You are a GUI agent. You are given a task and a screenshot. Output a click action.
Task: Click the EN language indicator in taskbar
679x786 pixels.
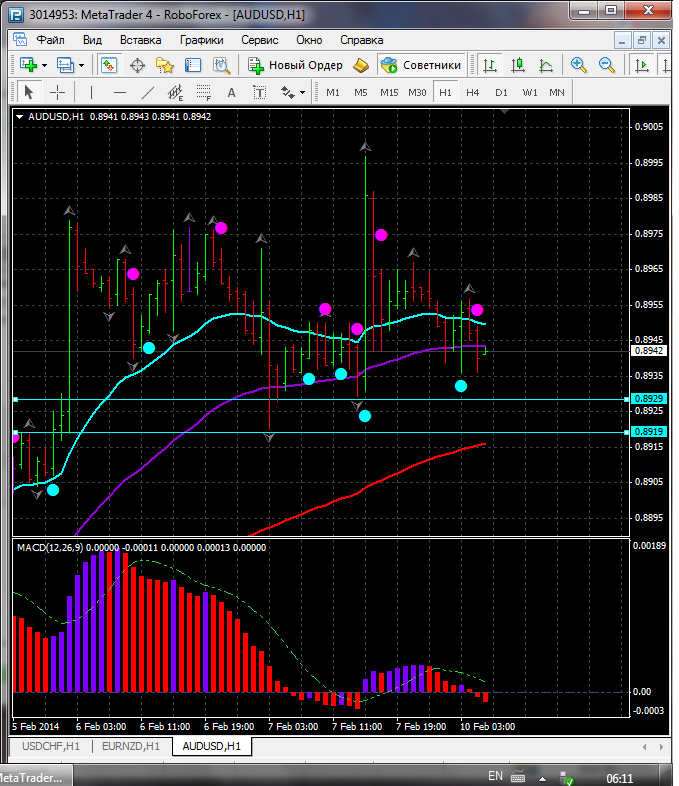pyautogui.click(x=495, y=775)
